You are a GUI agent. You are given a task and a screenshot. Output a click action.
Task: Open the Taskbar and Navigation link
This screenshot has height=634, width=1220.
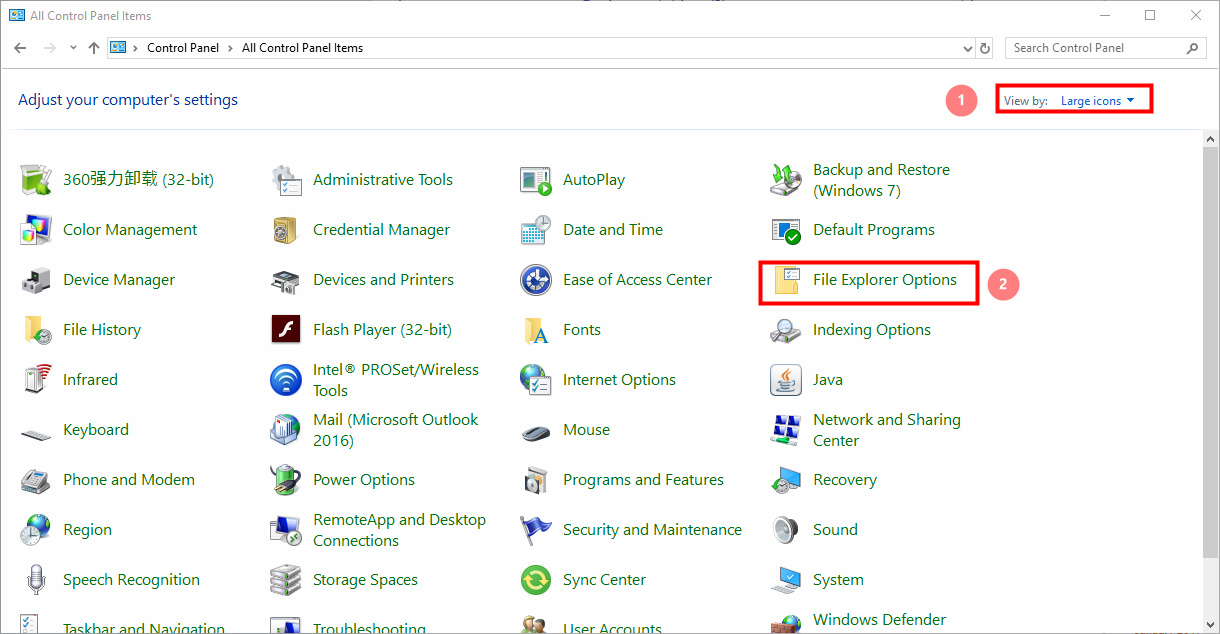click(x=143, y=627)
